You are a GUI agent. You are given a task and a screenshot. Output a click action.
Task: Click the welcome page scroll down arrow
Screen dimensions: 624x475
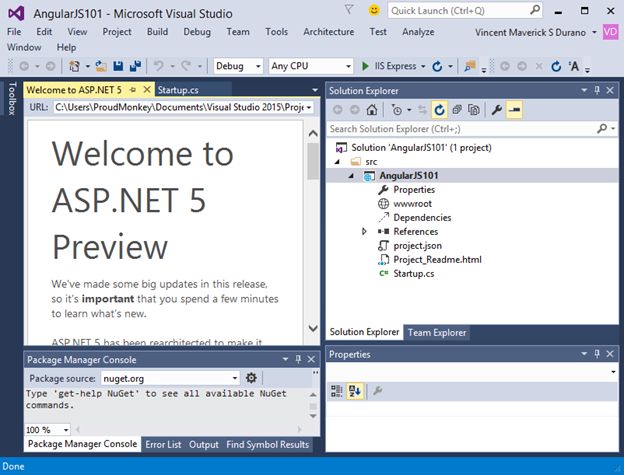click(x=313, y=328)
